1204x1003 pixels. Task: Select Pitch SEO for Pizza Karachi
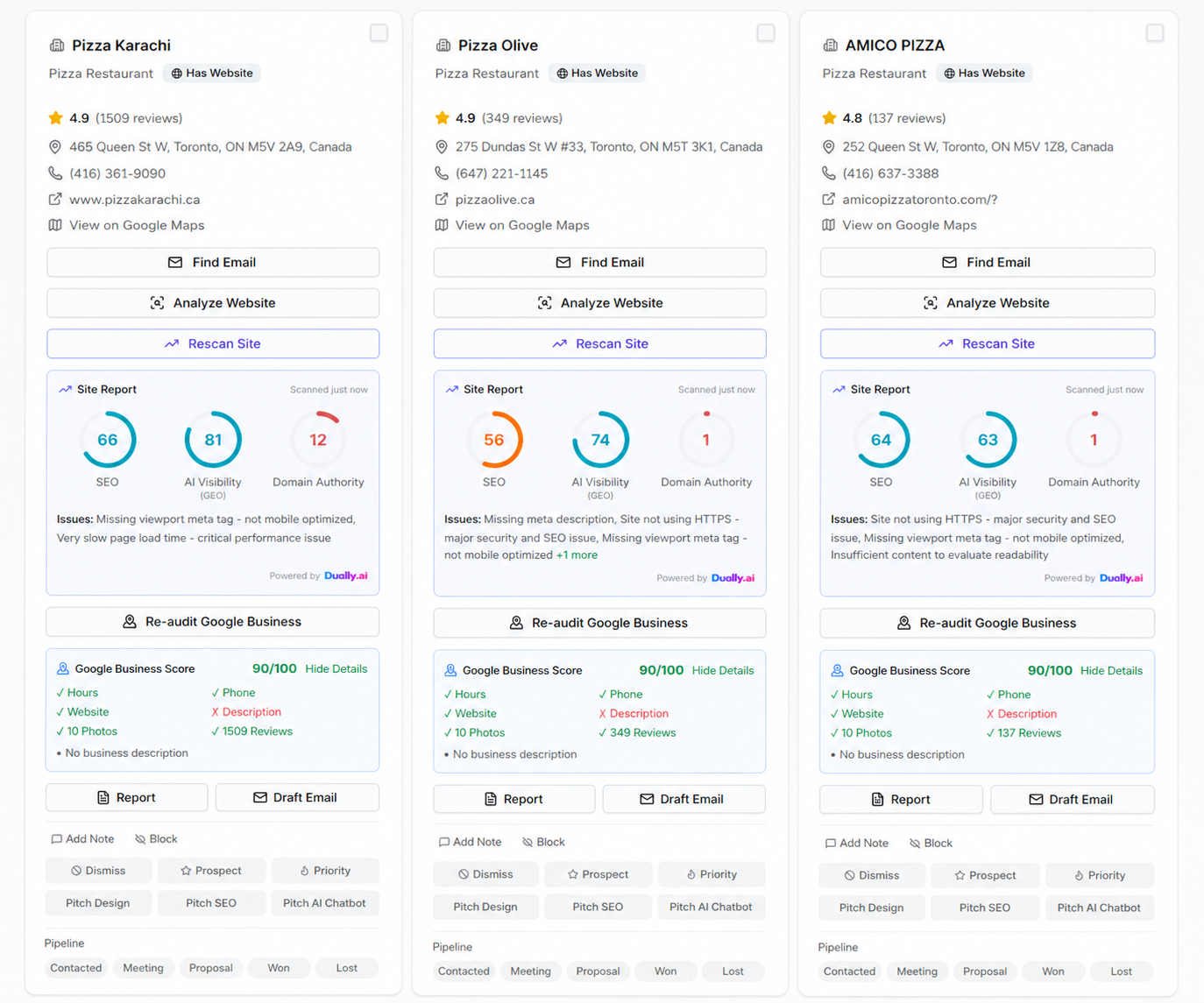click(211, 903)
